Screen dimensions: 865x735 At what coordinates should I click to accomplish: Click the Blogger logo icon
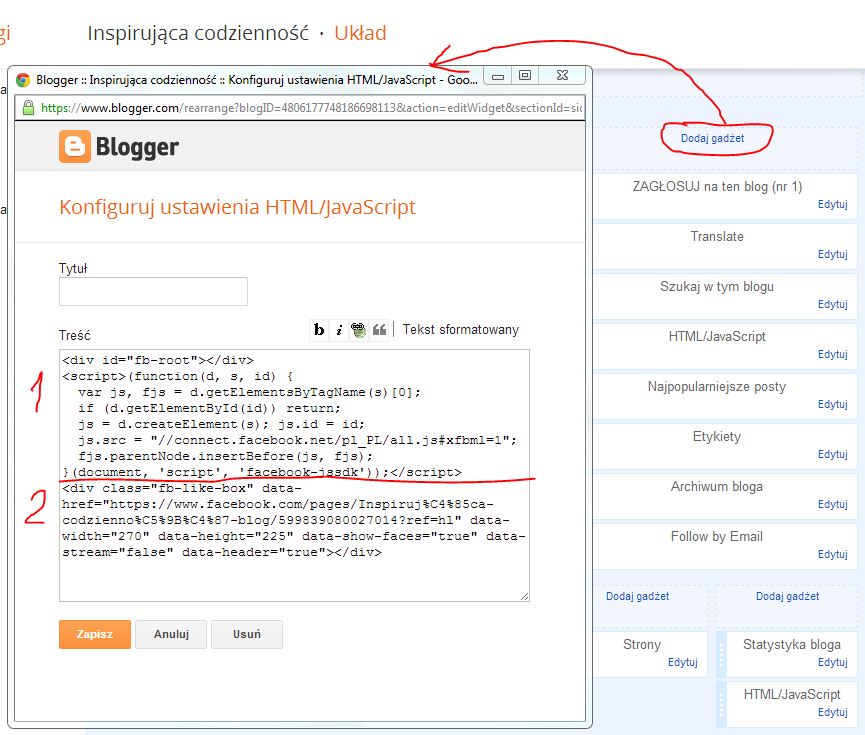pos(74,147)
